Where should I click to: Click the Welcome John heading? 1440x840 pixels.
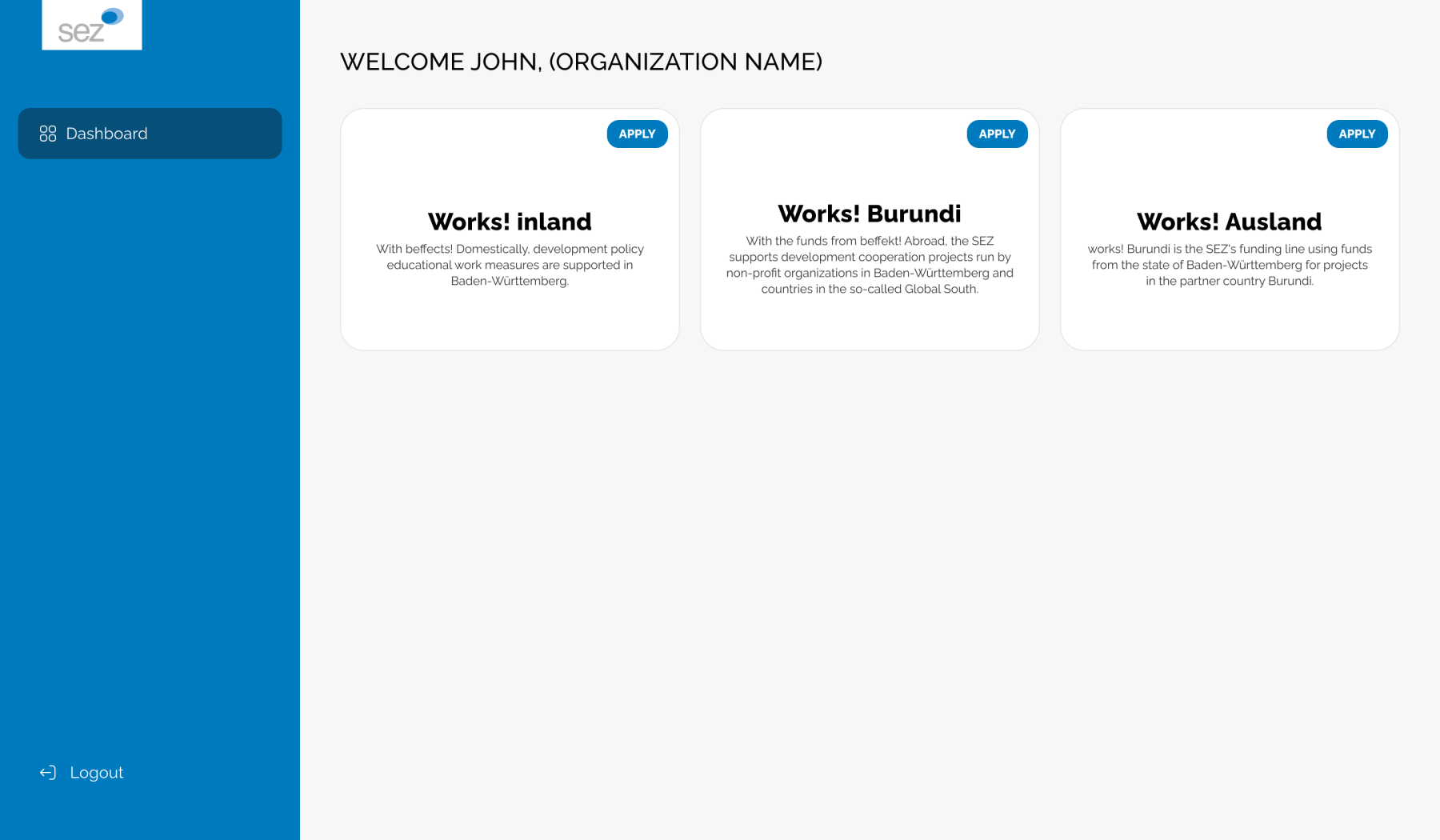582,62
